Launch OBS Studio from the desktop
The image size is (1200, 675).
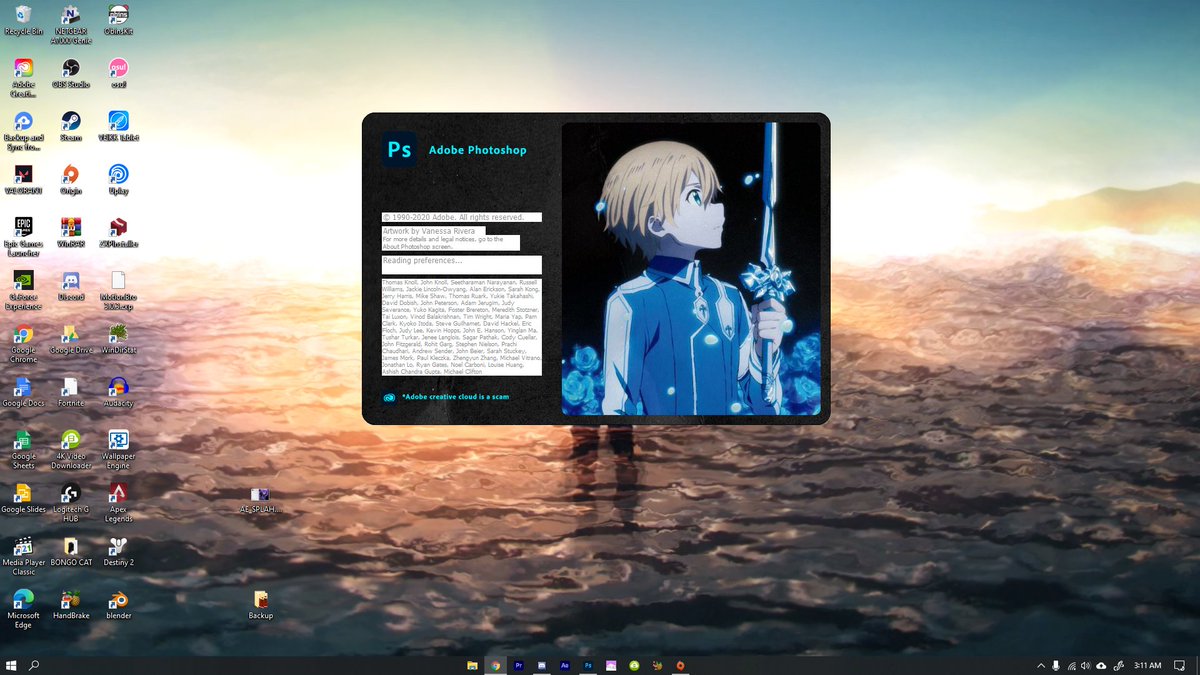coord(71,68)
